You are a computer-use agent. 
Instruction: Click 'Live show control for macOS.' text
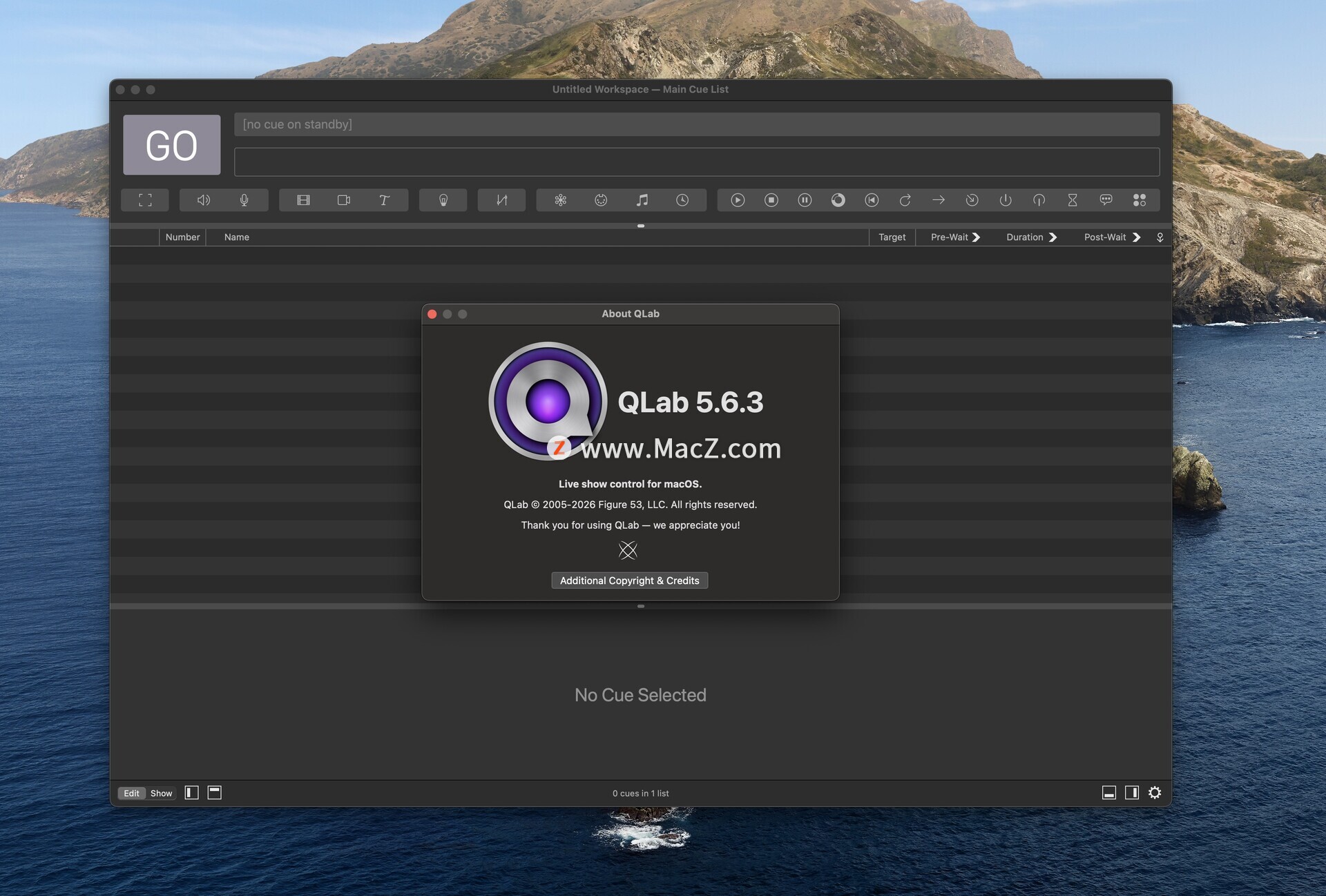pyautogui.click(x=631, y=484)
